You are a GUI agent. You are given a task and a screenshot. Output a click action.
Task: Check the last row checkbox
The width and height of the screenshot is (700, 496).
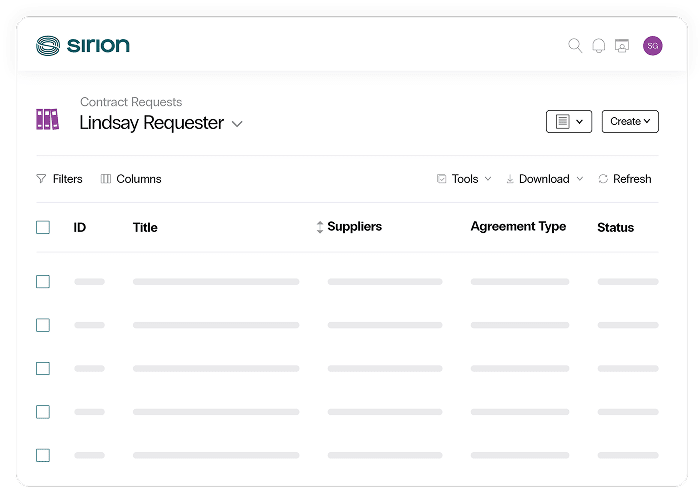(x=43, y=455)
